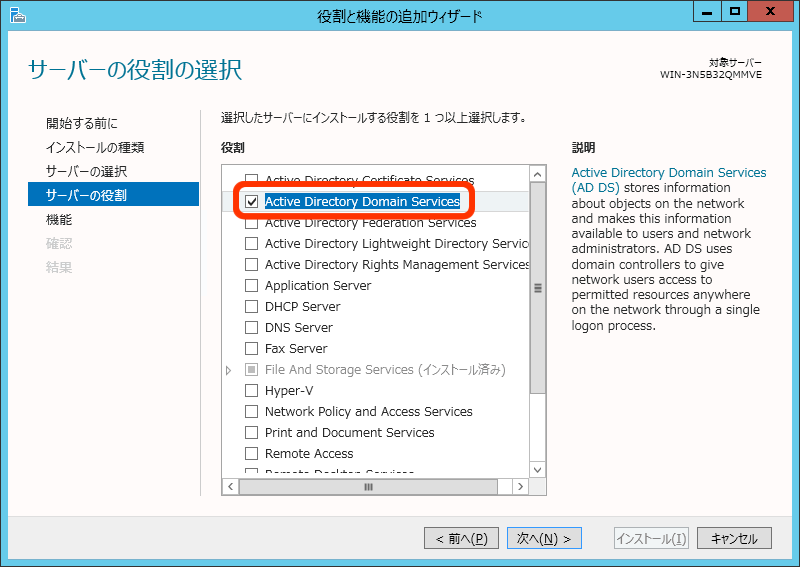Check the Remote Access role
This screenshot has width=800, height=567.
pos(252,453)
